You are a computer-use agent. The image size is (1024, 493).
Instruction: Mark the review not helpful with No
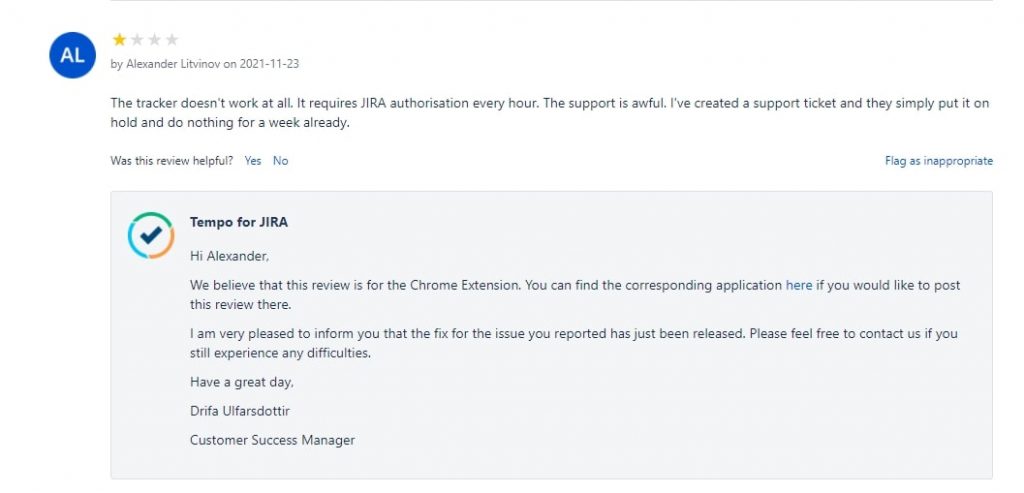(x=280, y=161)
